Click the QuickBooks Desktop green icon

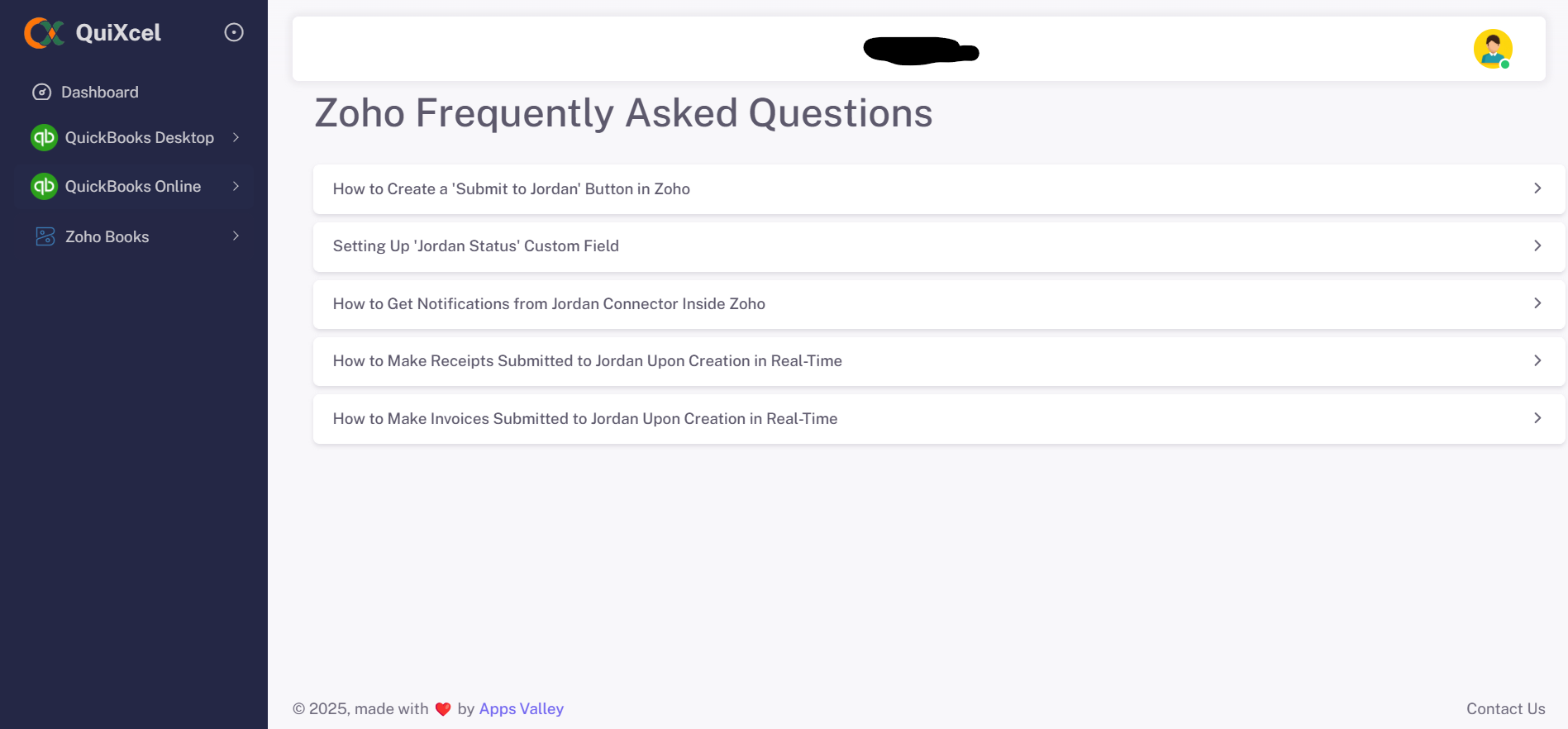tap(44, 137)
